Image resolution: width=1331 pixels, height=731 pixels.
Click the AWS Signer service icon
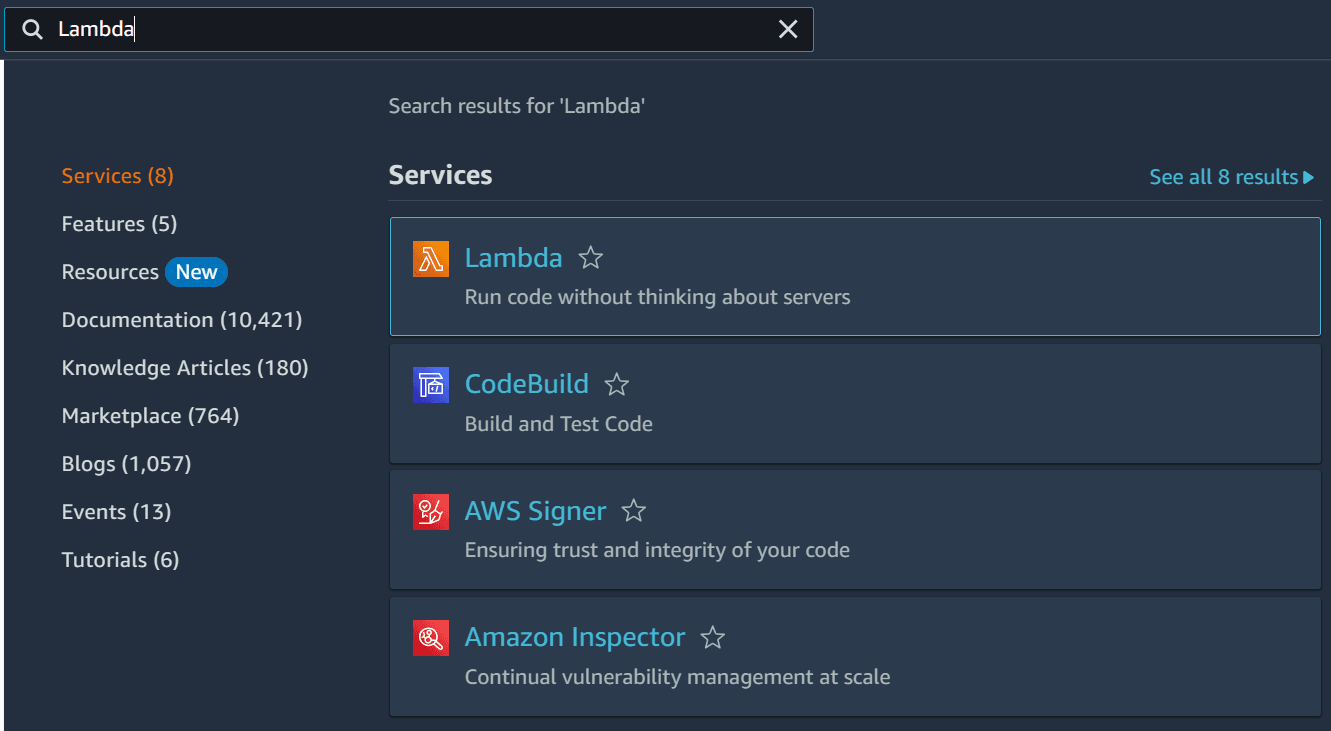431,511
